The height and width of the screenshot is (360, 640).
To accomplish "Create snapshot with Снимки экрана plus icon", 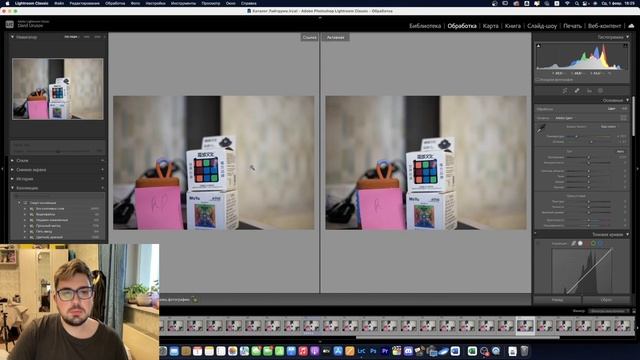I will [102, 169].
